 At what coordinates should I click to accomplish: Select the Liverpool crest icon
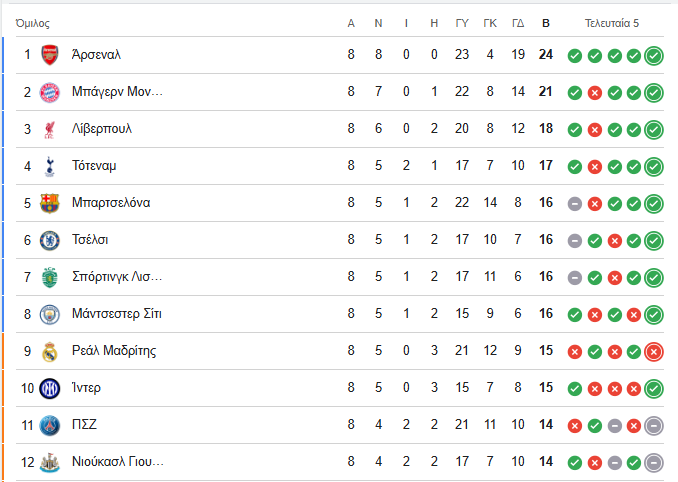50,129
